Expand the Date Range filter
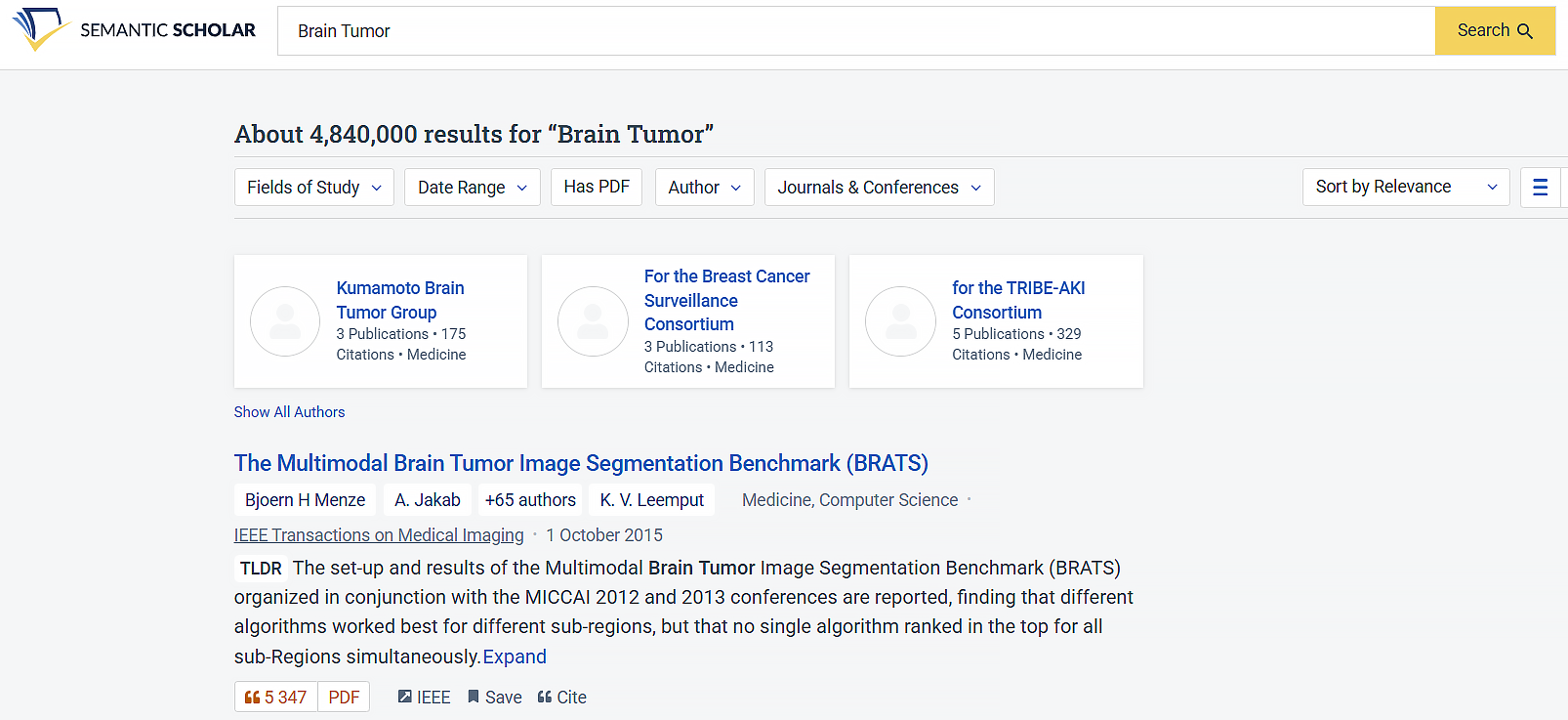Viewport: 1568px width, 720px height. (x=473, y=188)
